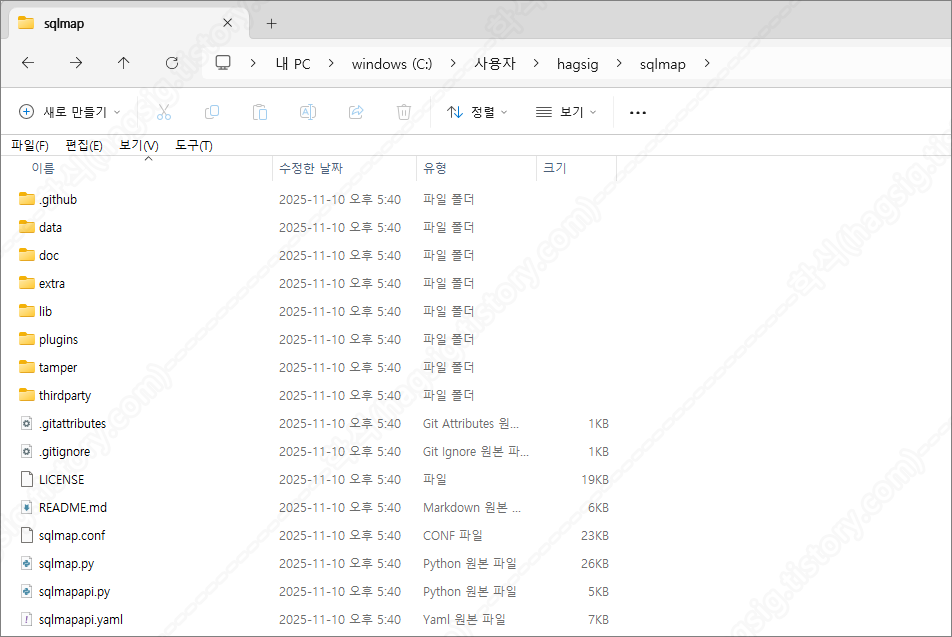
Task: Click sqlmap in the address bar
Action: [662, 64]
